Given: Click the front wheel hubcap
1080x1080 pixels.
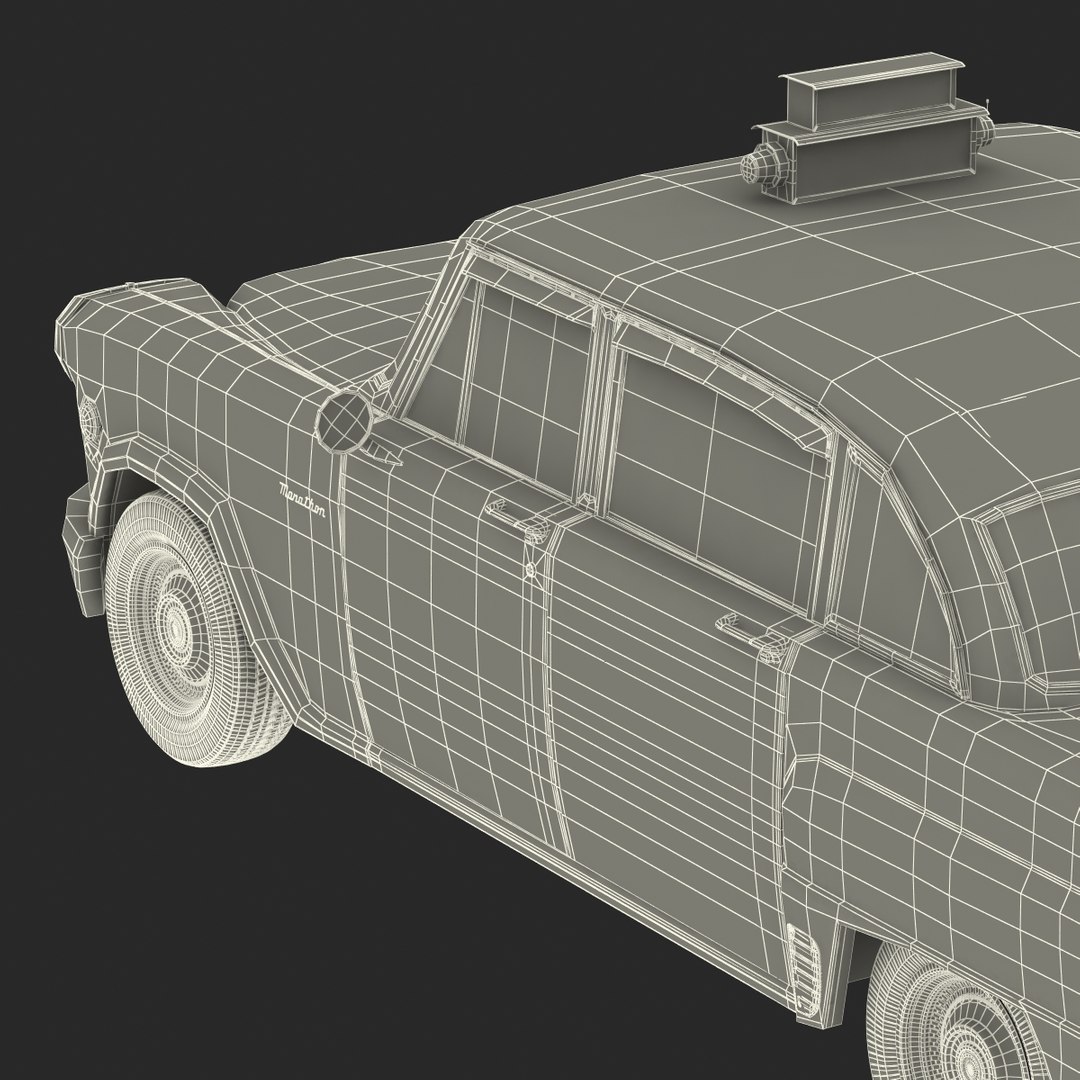Looking at the screenshot, I should point(179,627).
